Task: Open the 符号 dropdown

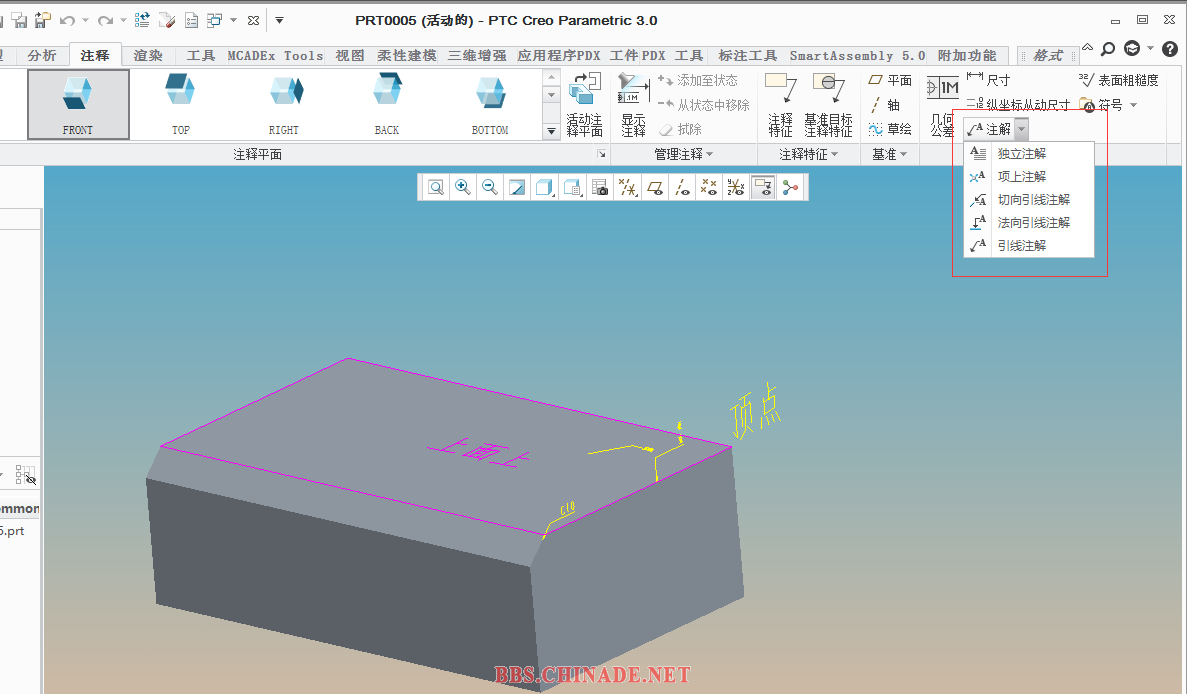Action: tap(1133, 105)
